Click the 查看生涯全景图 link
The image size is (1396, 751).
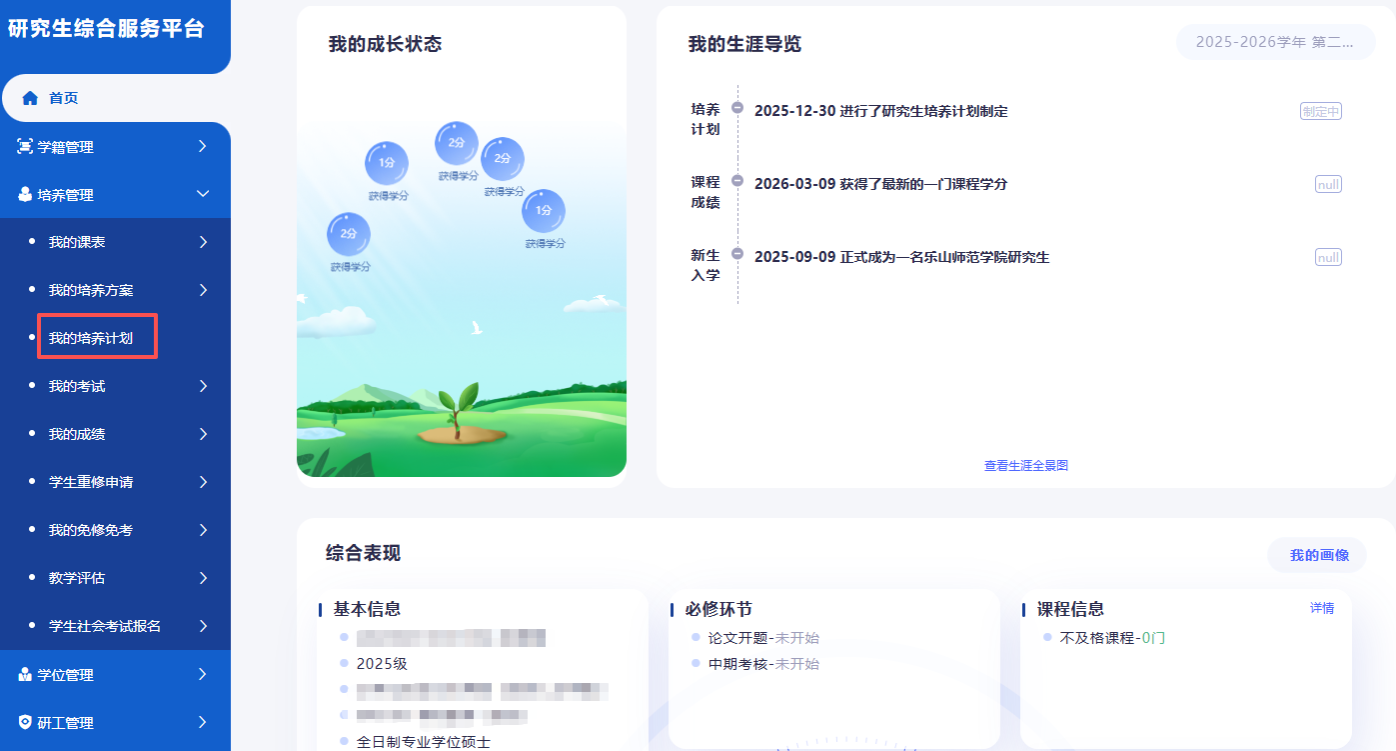[x=1026, y=466]
